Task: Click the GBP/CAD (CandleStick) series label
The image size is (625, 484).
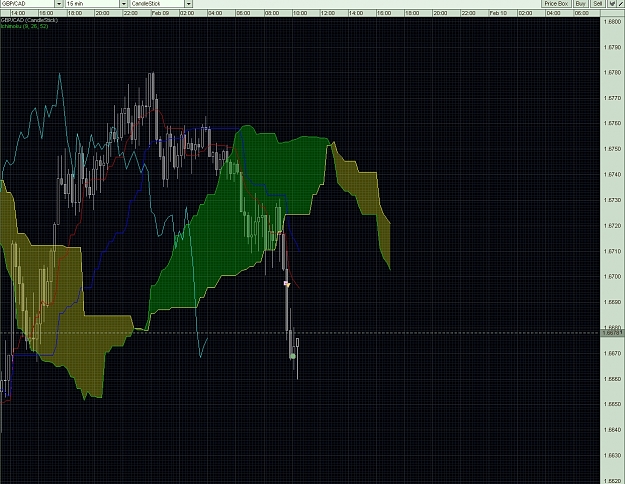Action: [29, 20]
